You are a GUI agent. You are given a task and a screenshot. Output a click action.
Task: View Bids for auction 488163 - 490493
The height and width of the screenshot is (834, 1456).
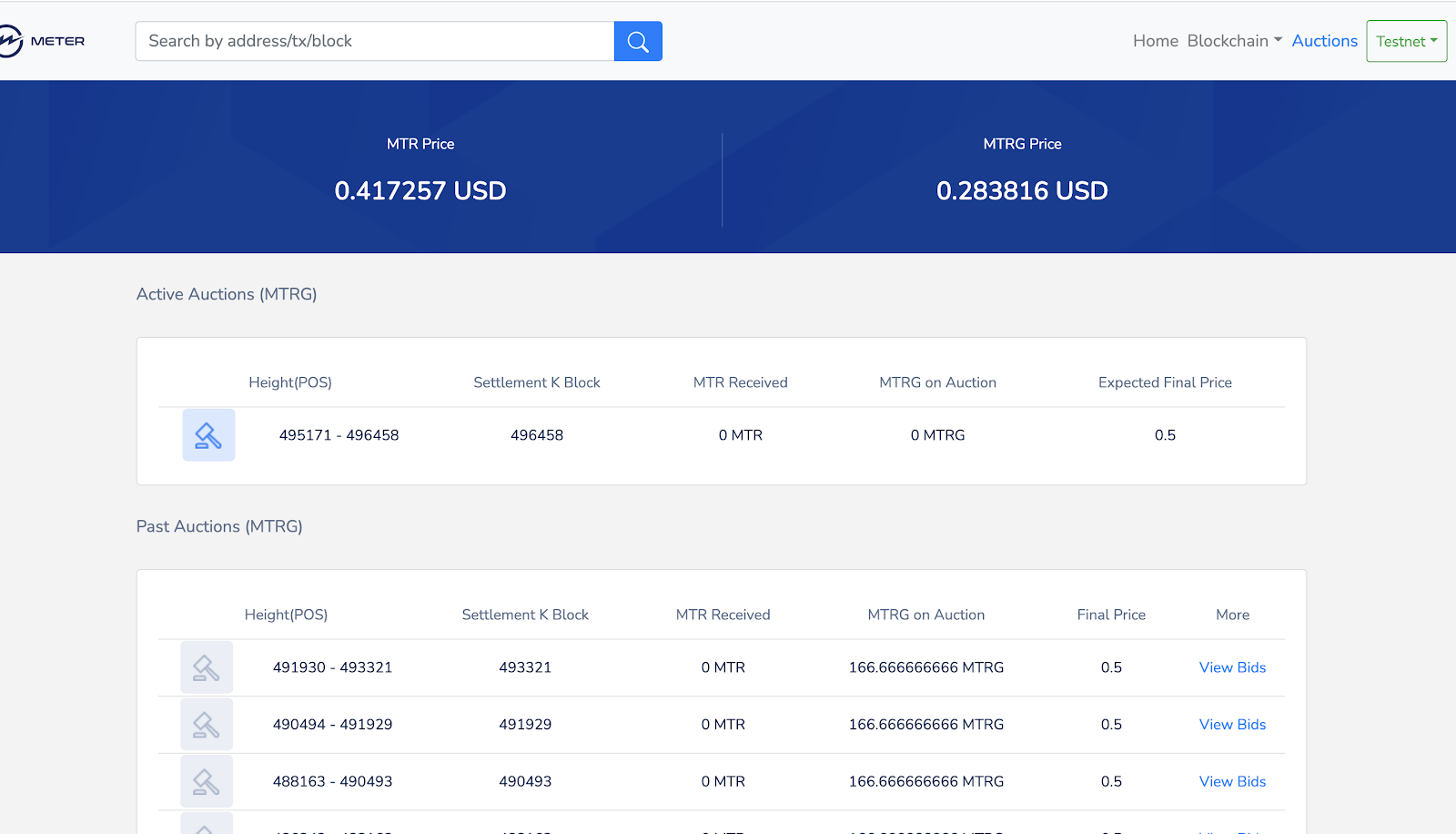[x=1232, y=781]
